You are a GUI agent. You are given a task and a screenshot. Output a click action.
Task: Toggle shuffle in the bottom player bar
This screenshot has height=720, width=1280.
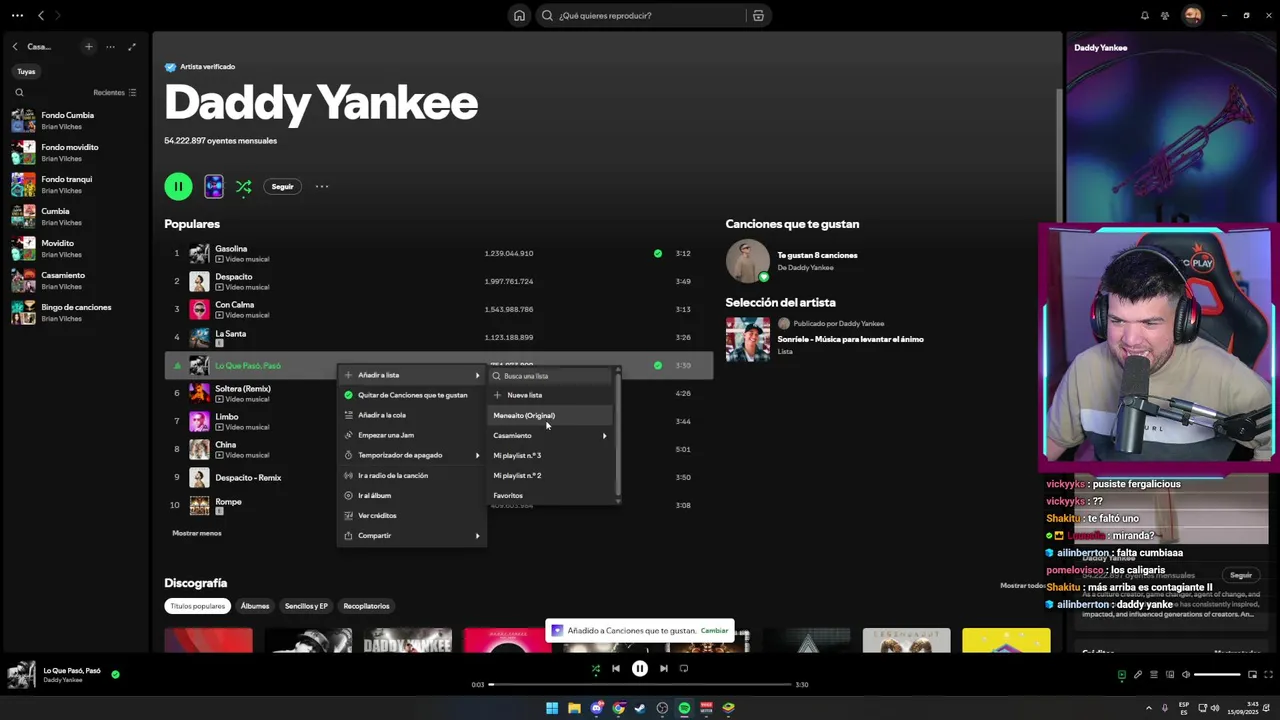pos(595,668)
